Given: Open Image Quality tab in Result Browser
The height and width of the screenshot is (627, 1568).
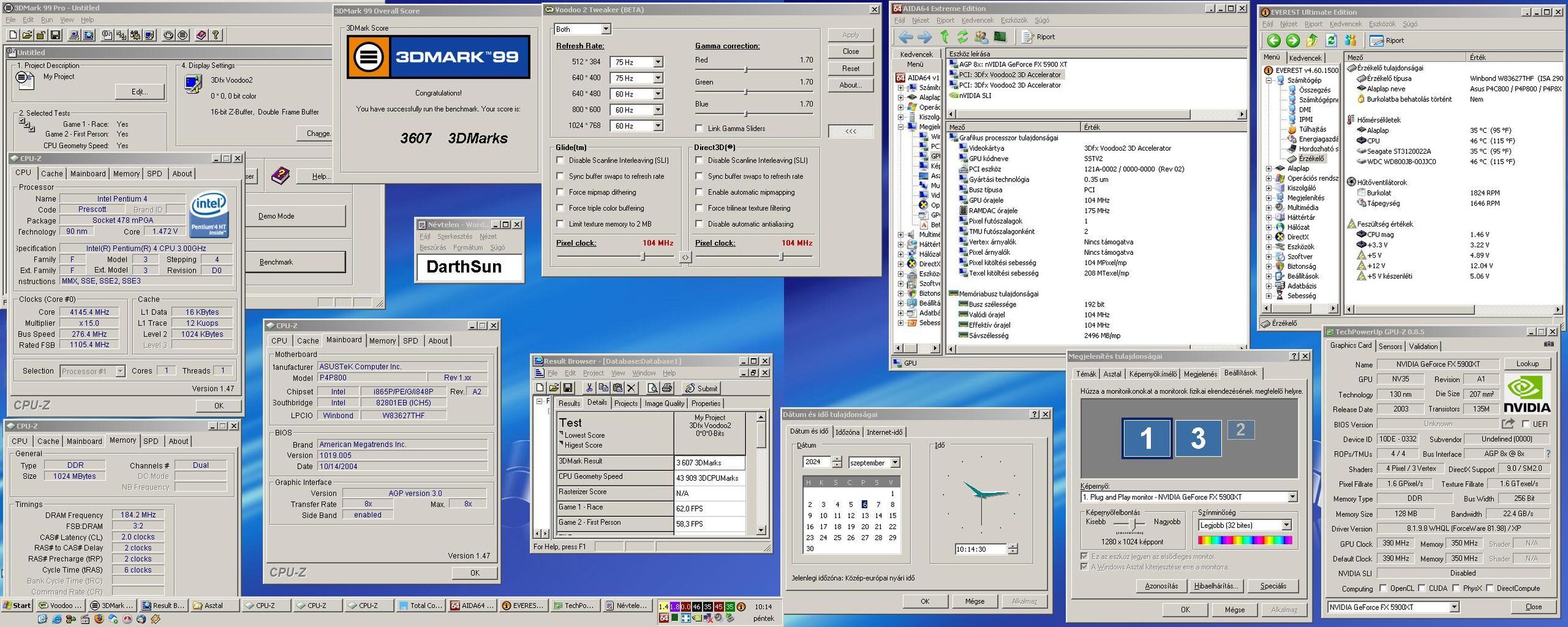Looking at the screenshot, I should coord(664,403).
